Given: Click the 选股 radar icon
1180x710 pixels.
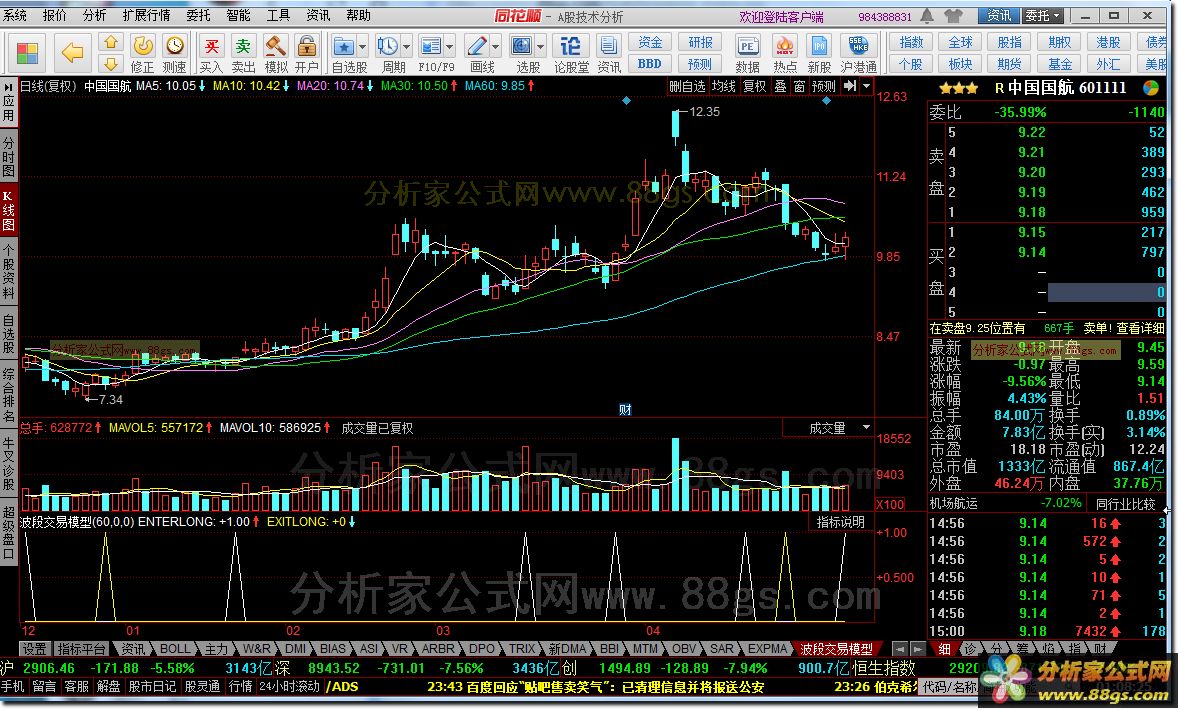Looking at the screenshot, I should point(522,47).
